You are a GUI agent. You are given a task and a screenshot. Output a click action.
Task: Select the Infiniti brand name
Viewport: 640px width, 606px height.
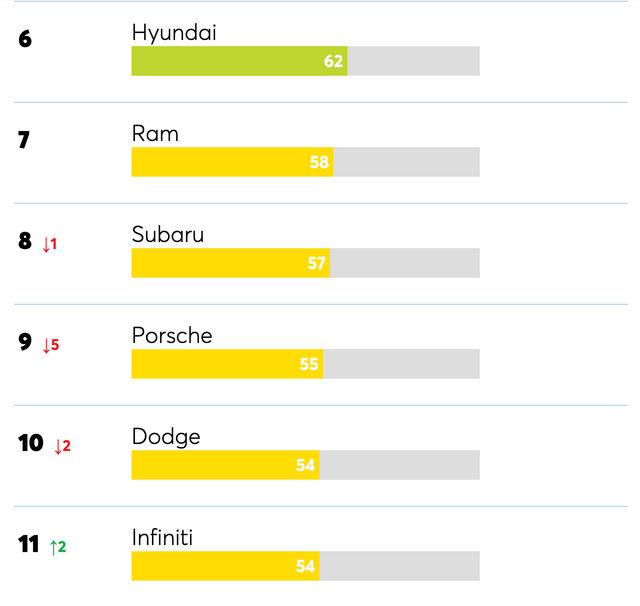pos(162,538)
